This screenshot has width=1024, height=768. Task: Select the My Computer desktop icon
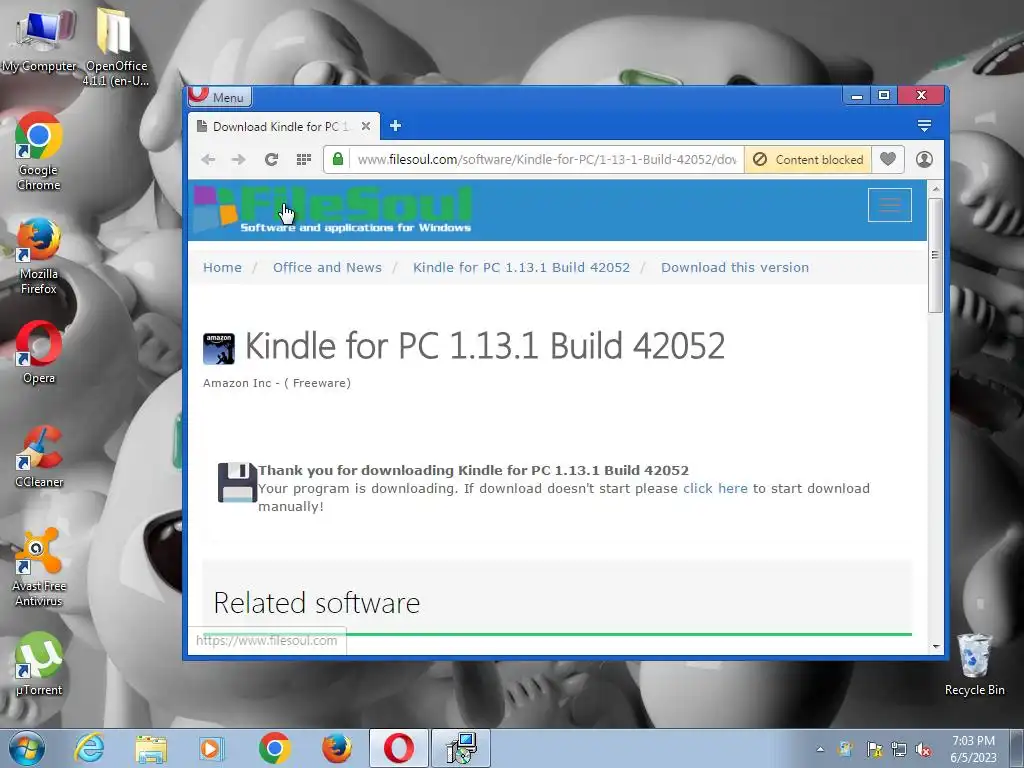[39, 42]
